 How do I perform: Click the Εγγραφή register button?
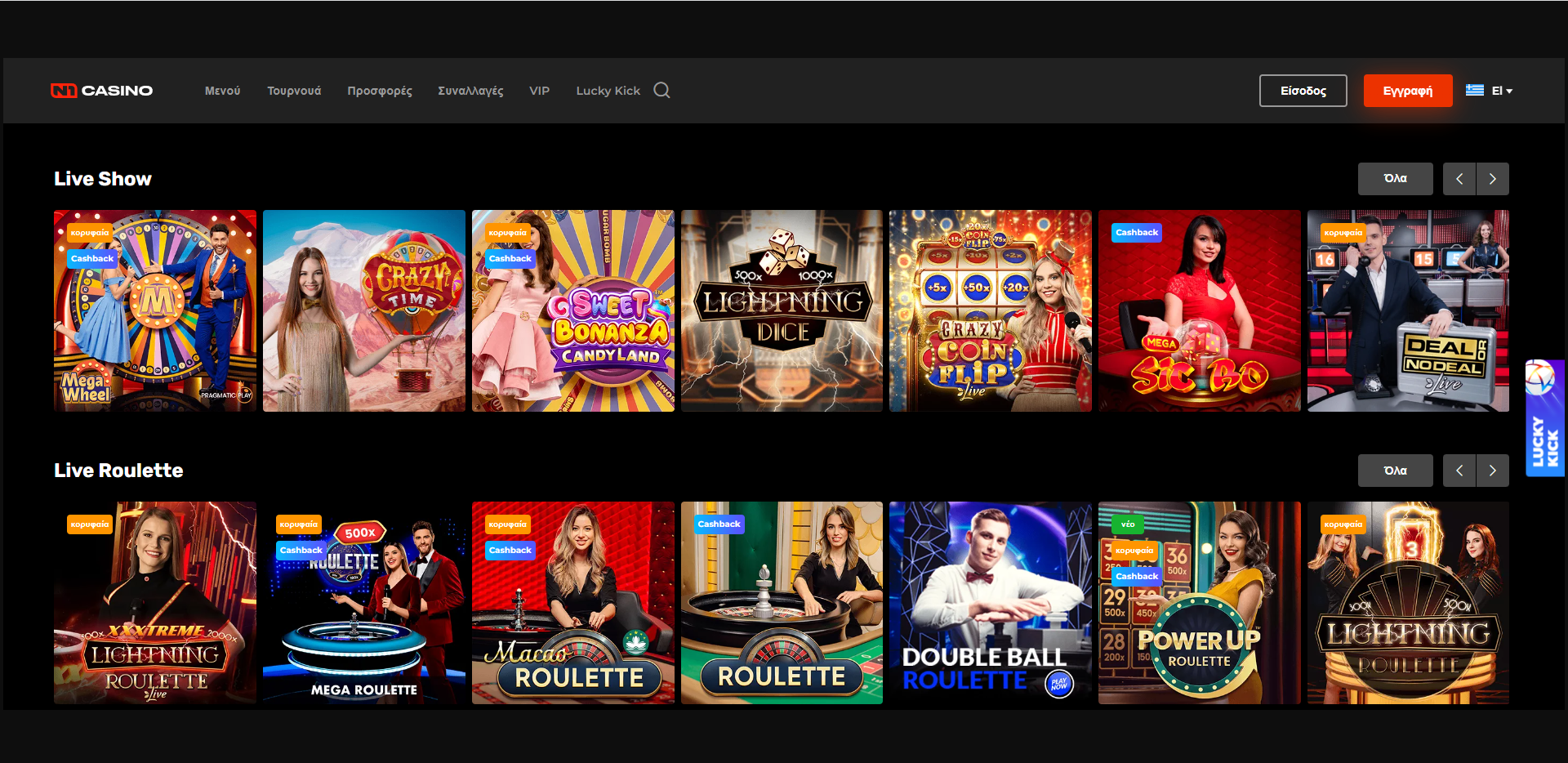1407,91
